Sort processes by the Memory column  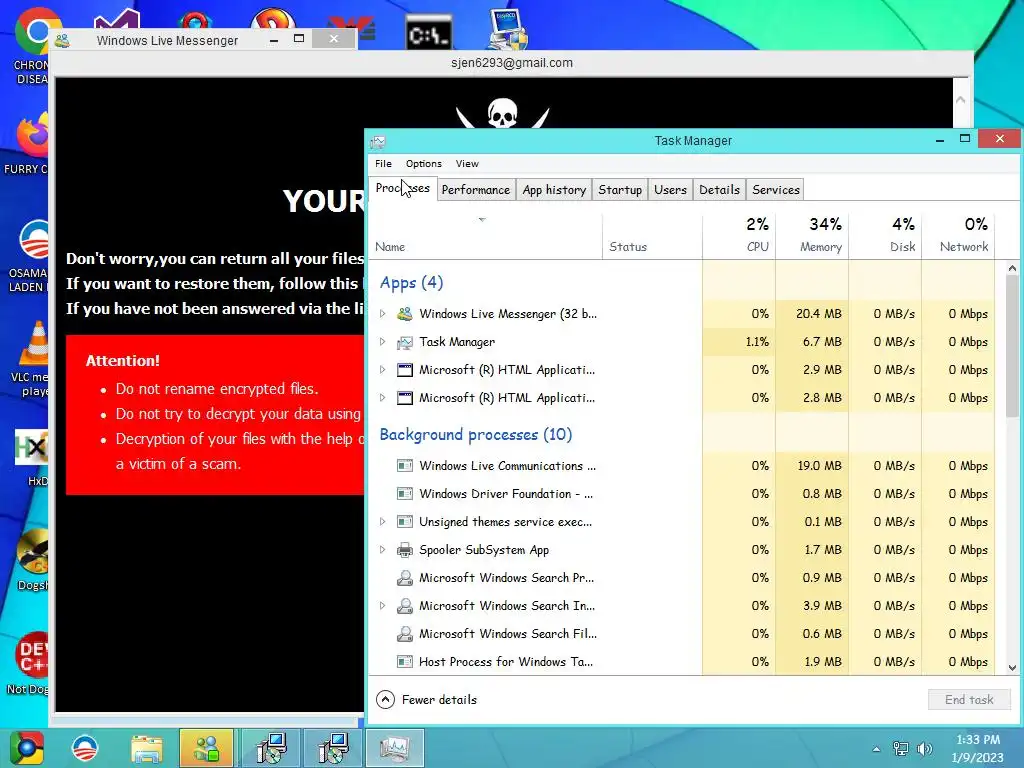[812, 236]
